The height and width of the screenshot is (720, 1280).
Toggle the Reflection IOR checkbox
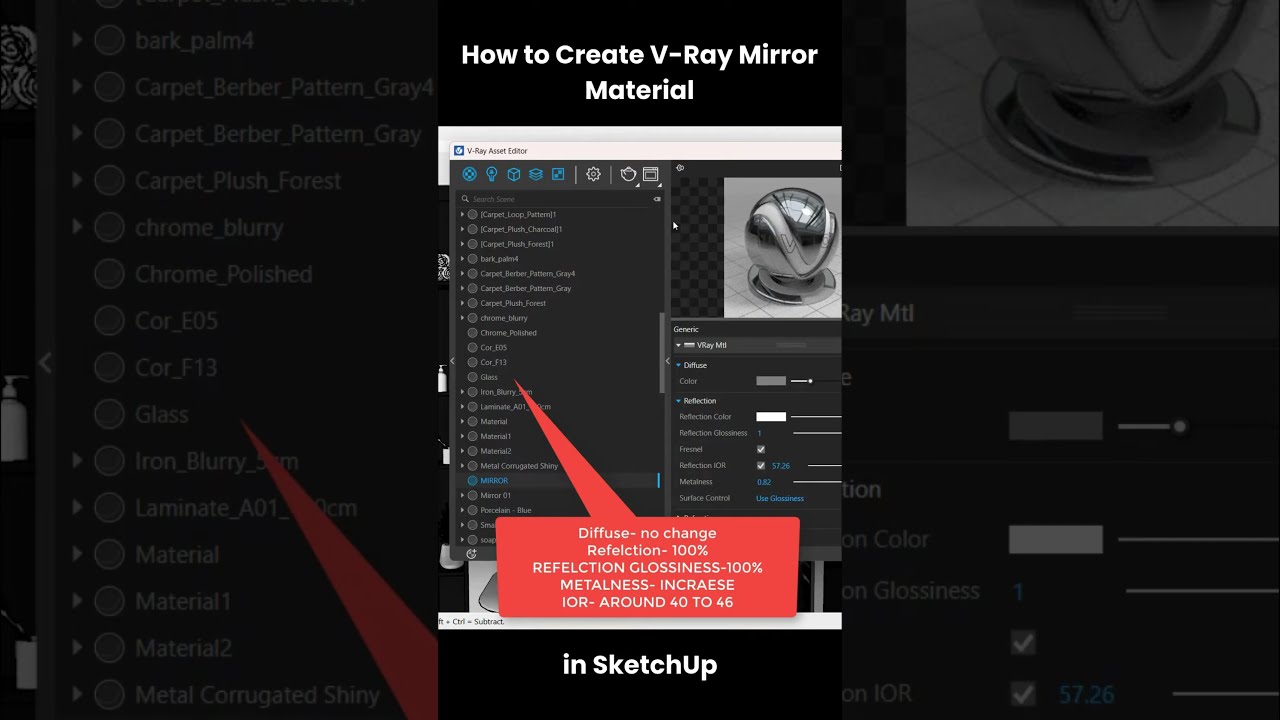[761, 465]
